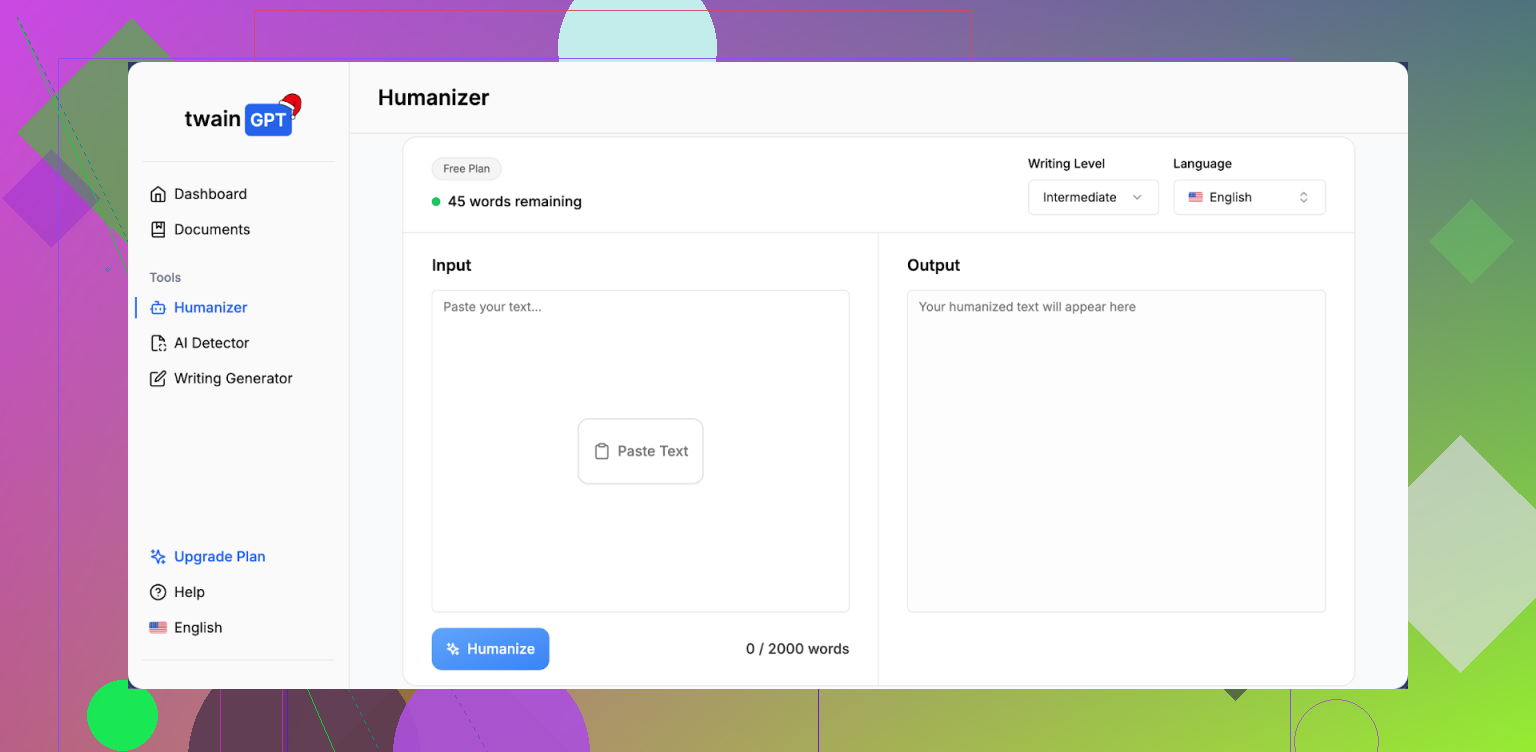
Task: Click the Writing Generator pencil icon
Action: pos(157,379)
